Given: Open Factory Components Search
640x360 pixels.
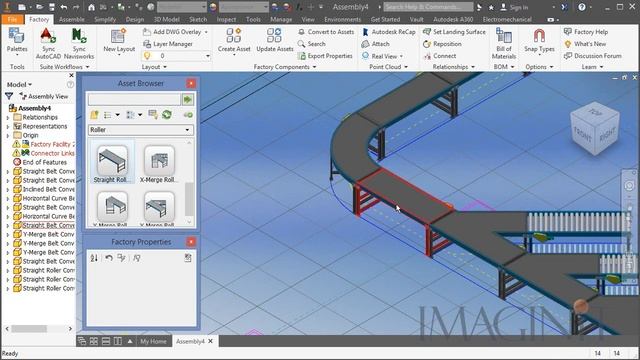Looking at the screenshot, I should click(x=312, y=44).
